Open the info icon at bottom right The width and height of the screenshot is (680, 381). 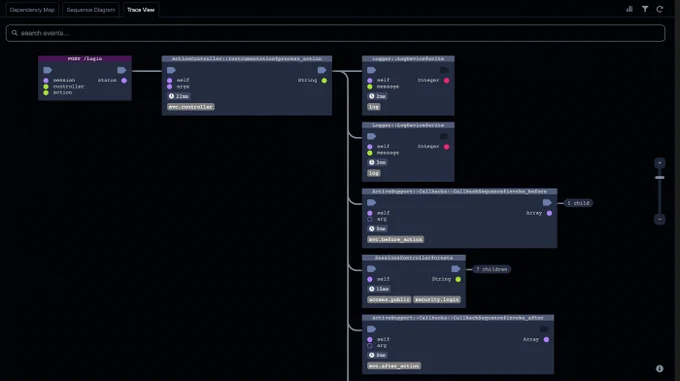pos(660,368)
